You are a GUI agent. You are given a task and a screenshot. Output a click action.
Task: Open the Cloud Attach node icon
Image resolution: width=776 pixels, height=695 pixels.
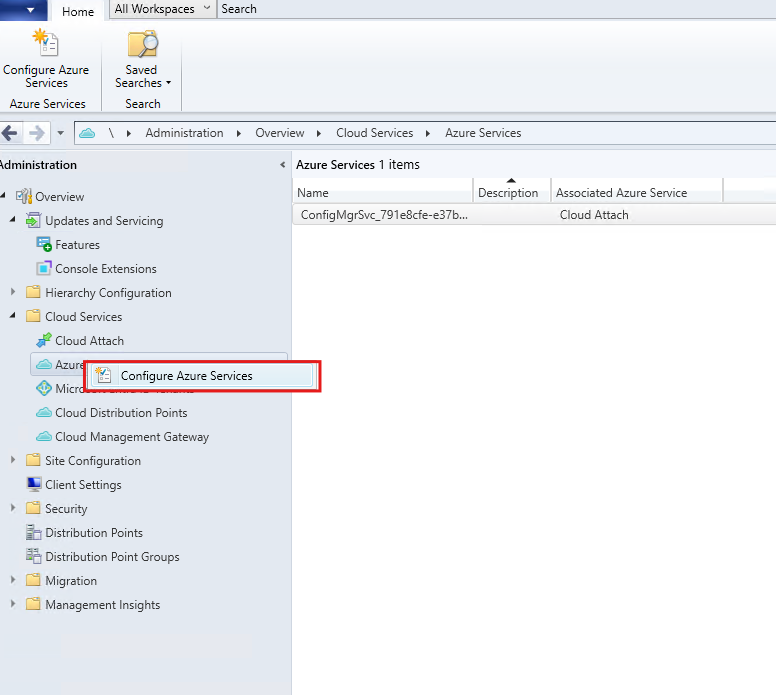[44, 341]
